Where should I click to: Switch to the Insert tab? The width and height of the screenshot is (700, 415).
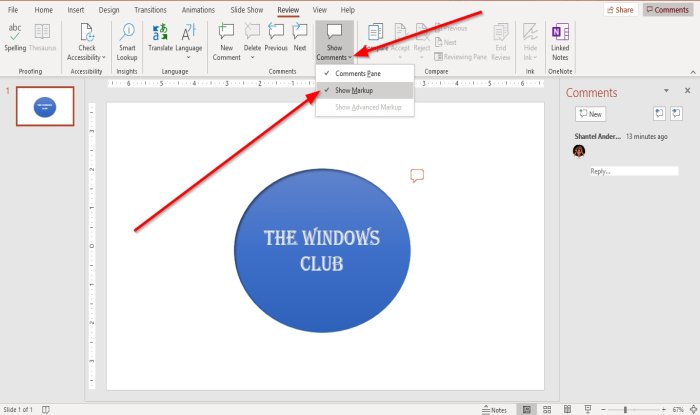coord(75,10)
